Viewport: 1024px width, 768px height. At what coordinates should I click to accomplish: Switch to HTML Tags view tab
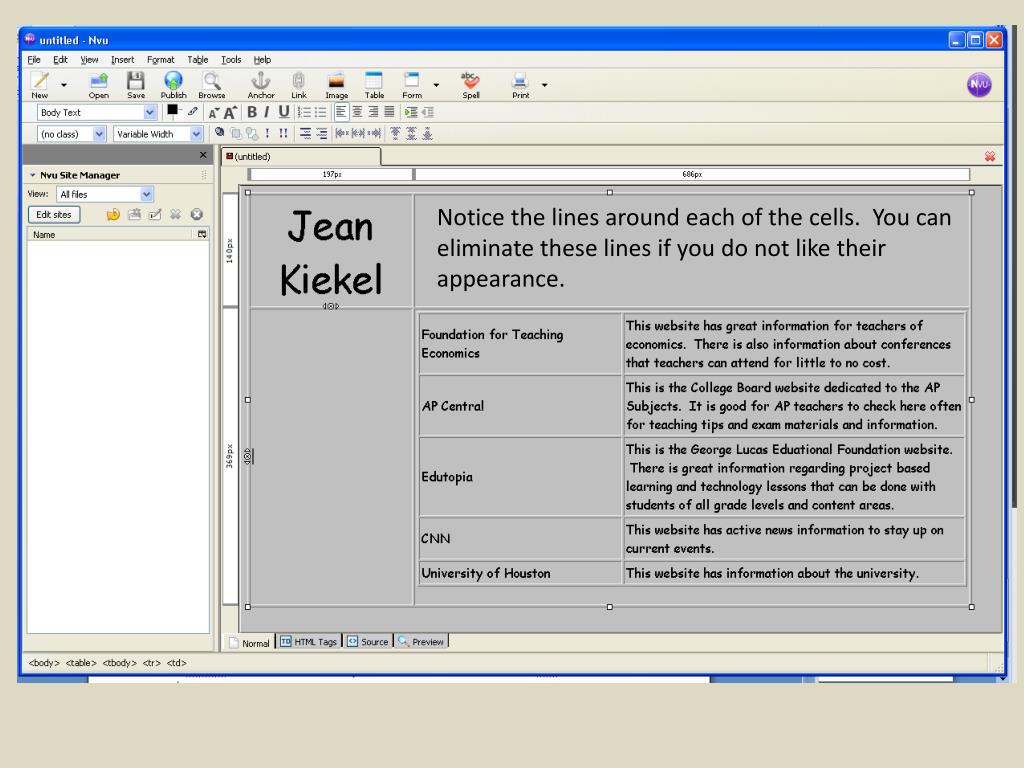pyautogui.click(x=309, y=642)
